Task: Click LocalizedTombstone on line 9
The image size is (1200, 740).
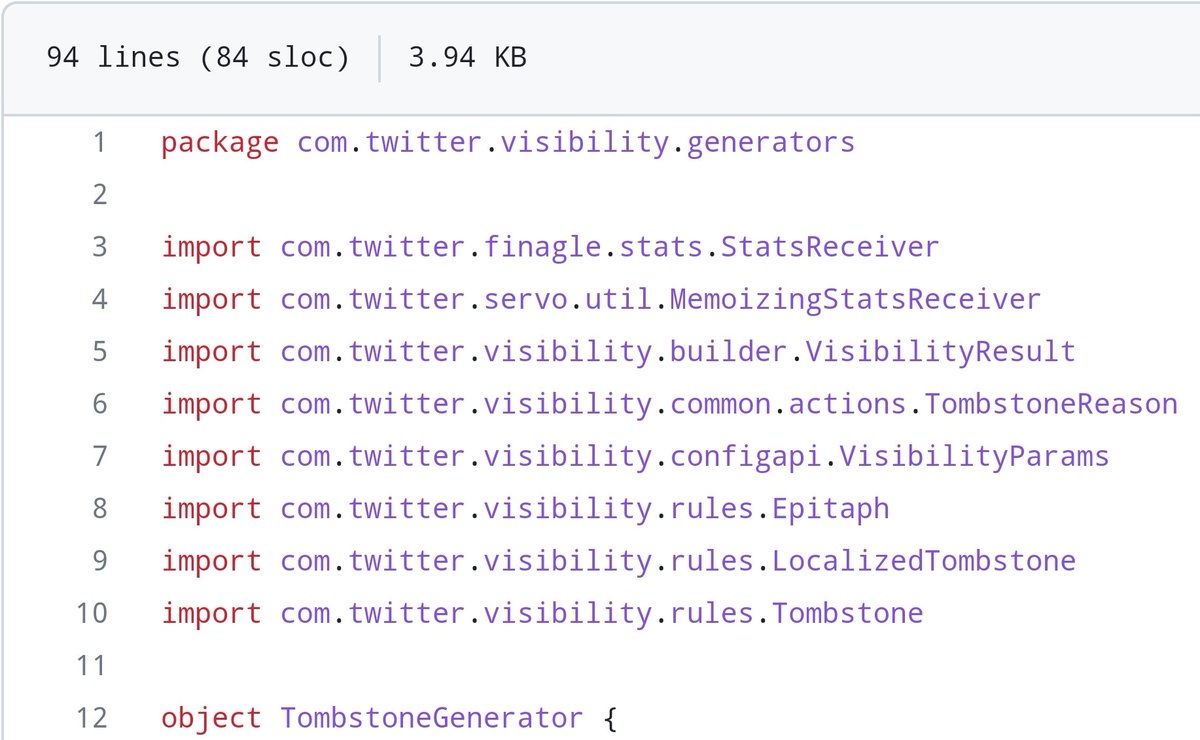Action: 923,560
